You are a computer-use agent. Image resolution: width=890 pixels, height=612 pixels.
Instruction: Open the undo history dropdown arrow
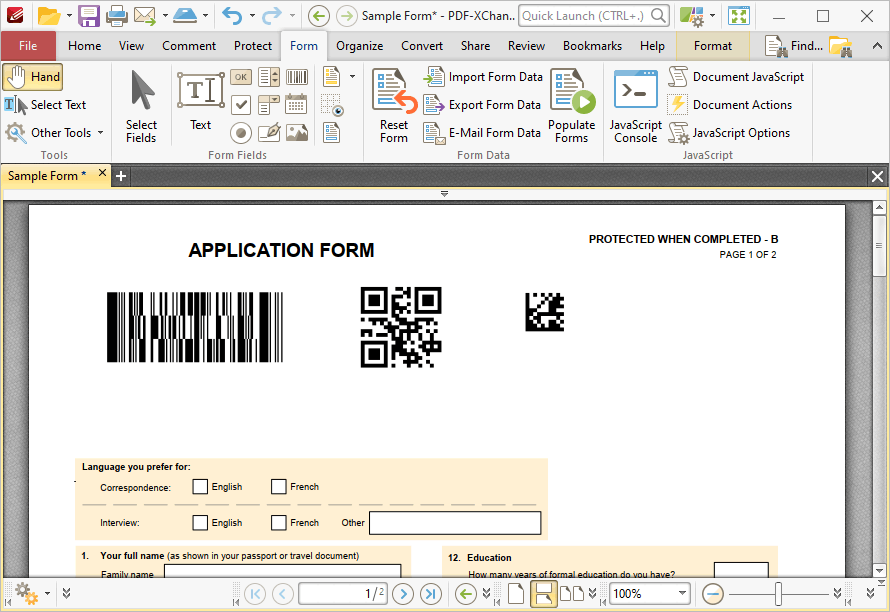coord(252,16)
